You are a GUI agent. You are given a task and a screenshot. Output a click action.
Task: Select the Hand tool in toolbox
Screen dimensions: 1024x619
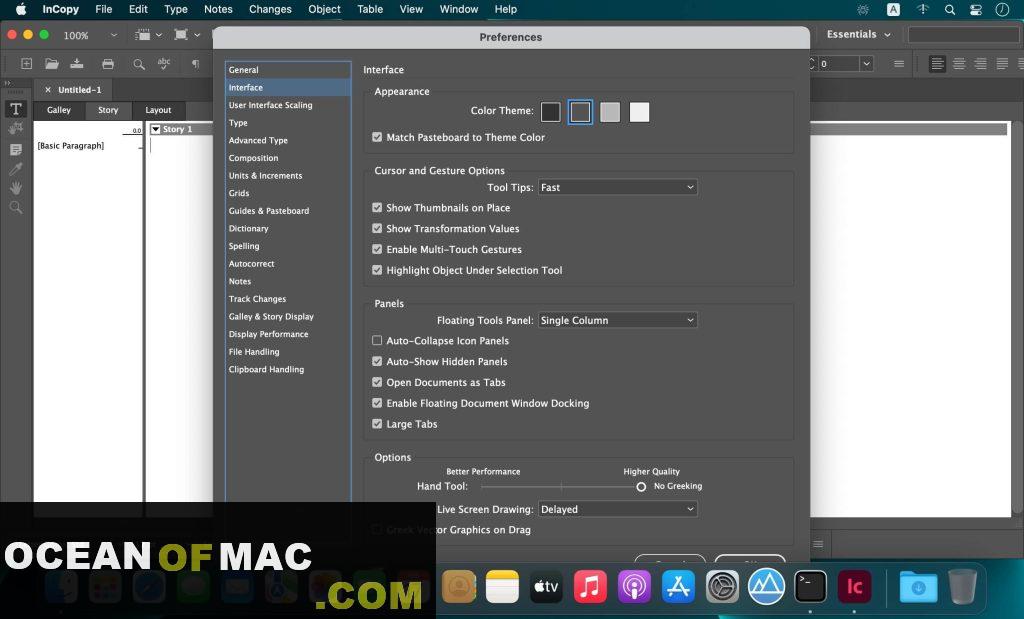tap(16, 188)
